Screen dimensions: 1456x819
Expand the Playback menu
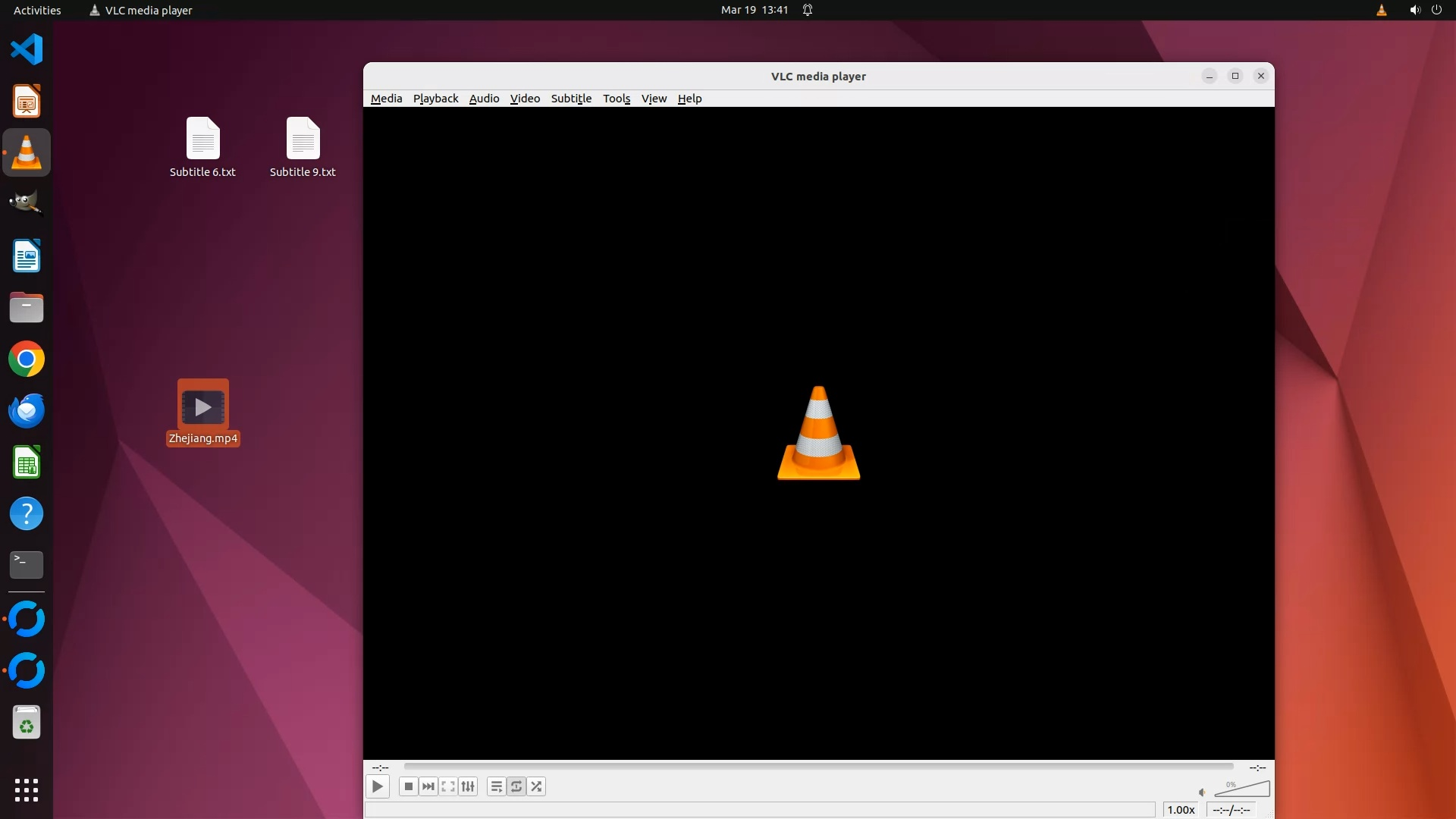(435, 99)
